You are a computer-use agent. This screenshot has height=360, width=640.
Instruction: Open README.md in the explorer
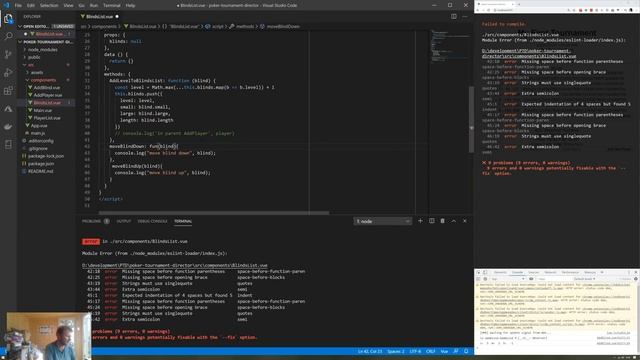[x=40, y=171]
